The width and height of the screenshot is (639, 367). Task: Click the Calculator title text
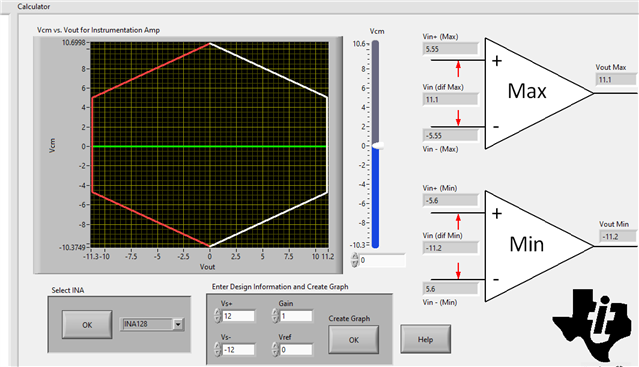point(34,7)
